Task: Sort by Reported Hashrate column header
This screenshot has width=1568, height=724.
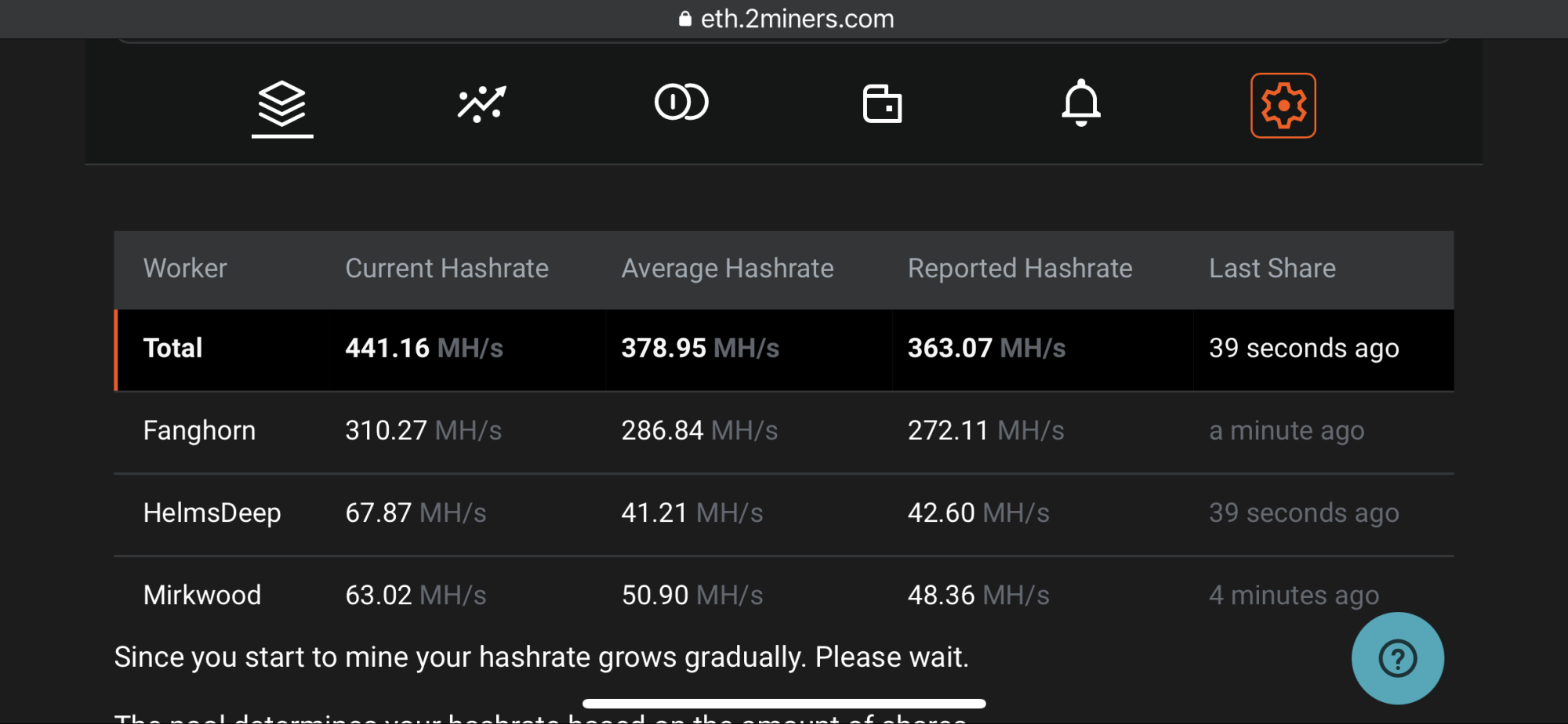Action: pos(1019,269)
